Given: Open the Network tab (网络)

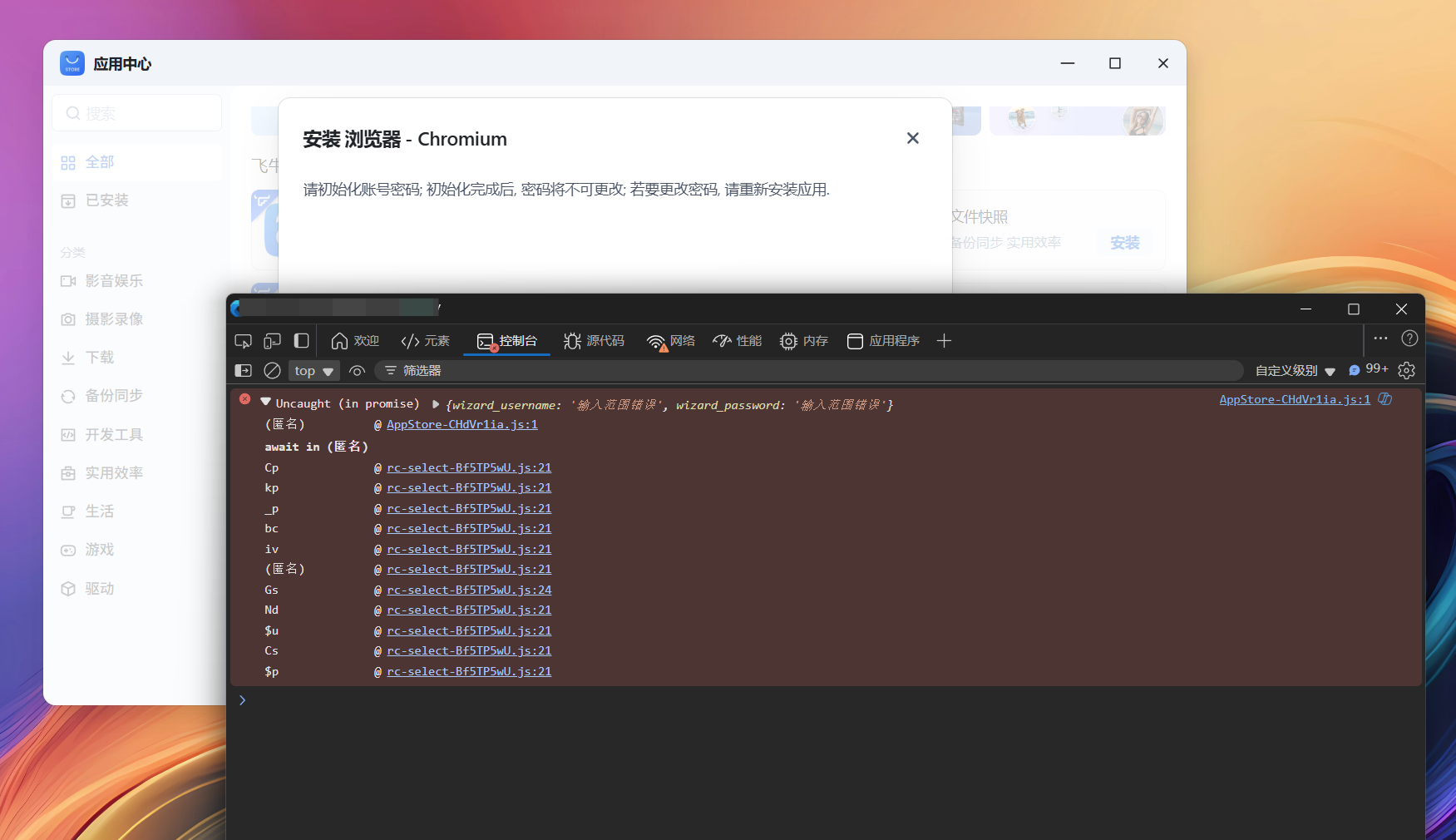Looking at the screenshot, I should click(670, 341).
